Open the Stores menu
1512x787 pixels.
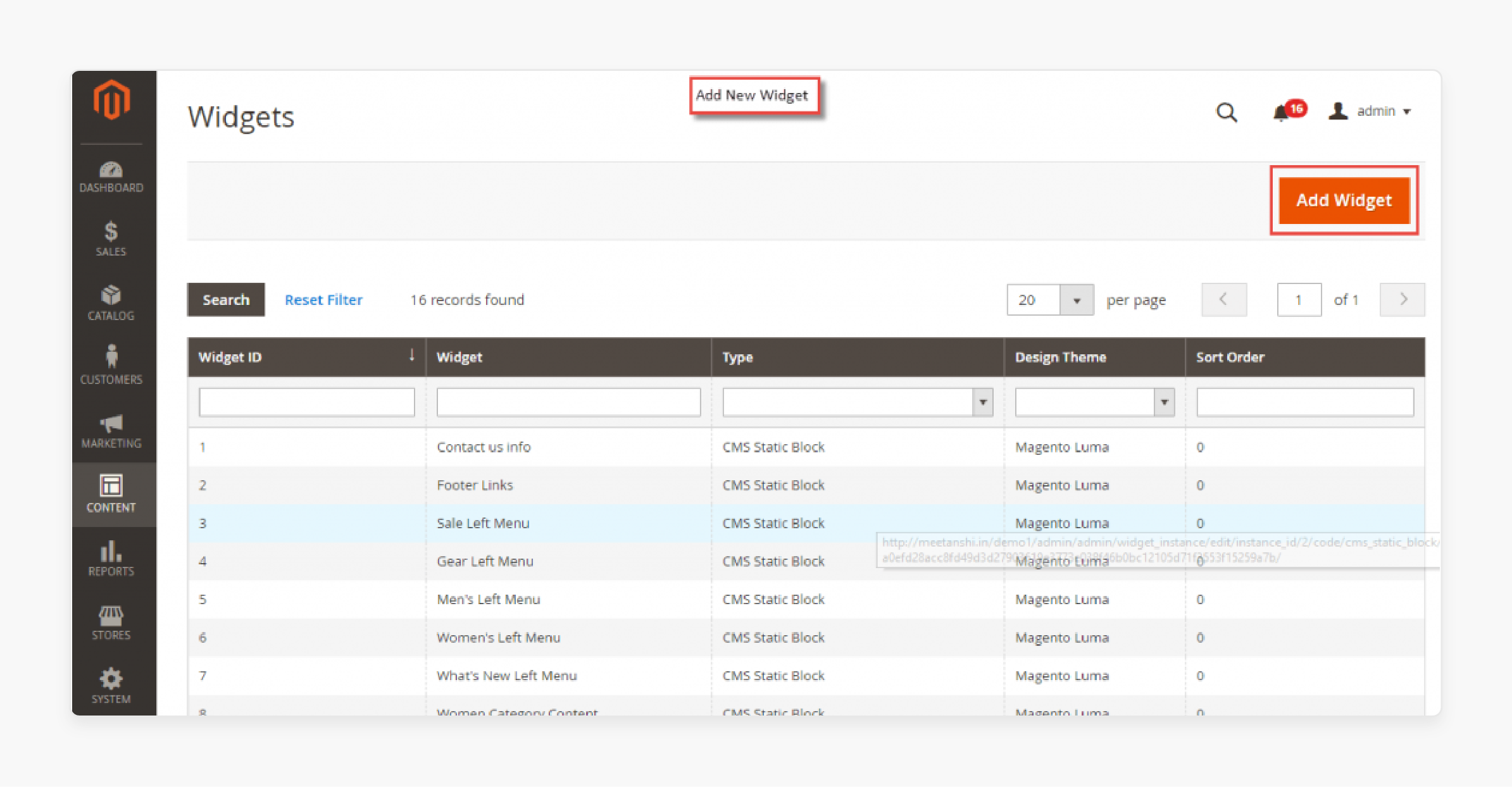[111, 623]
